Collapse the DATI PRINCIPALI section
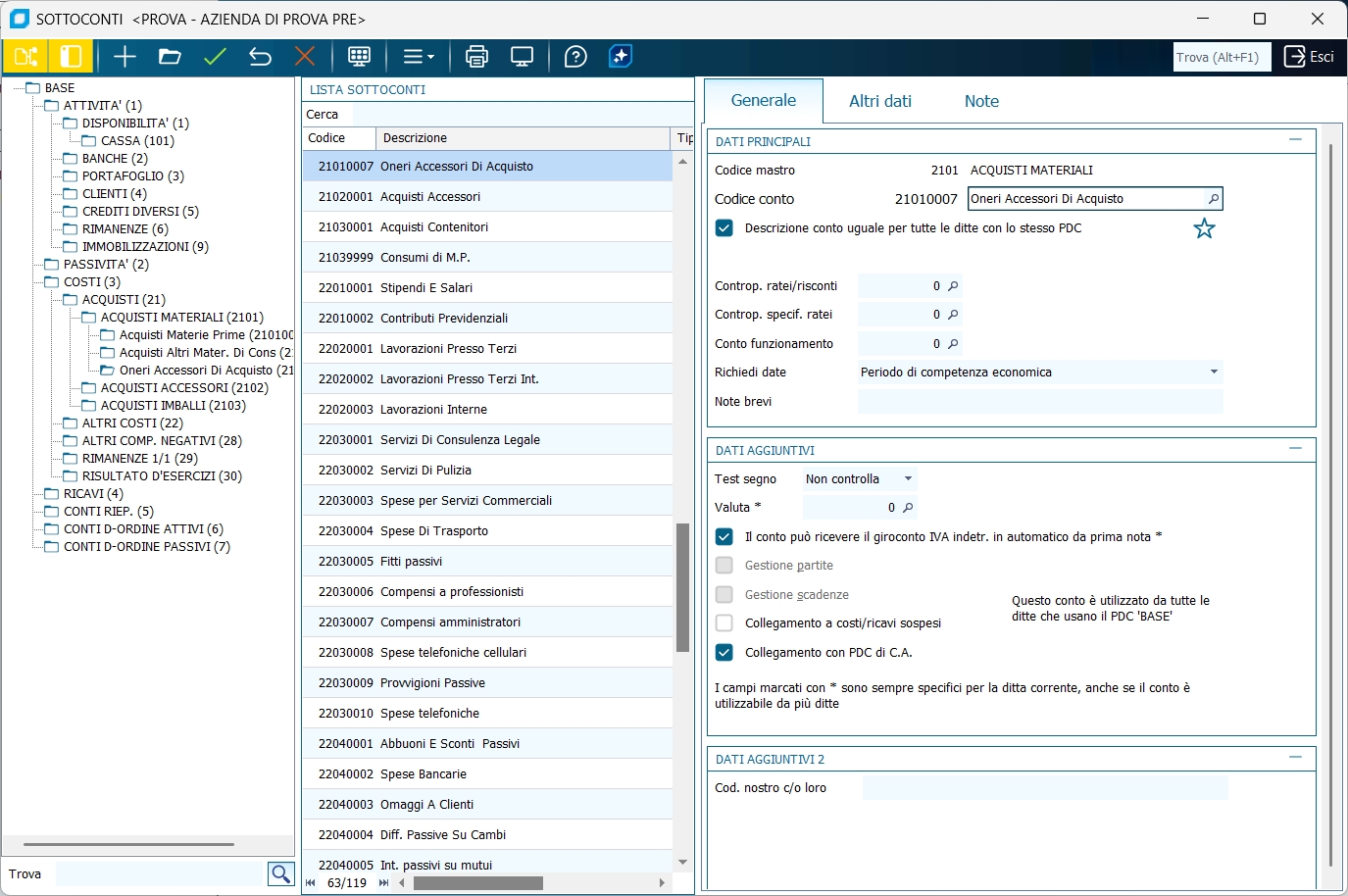Image resolution: width=1348 pixels, height=896 pixels. 1295,140
